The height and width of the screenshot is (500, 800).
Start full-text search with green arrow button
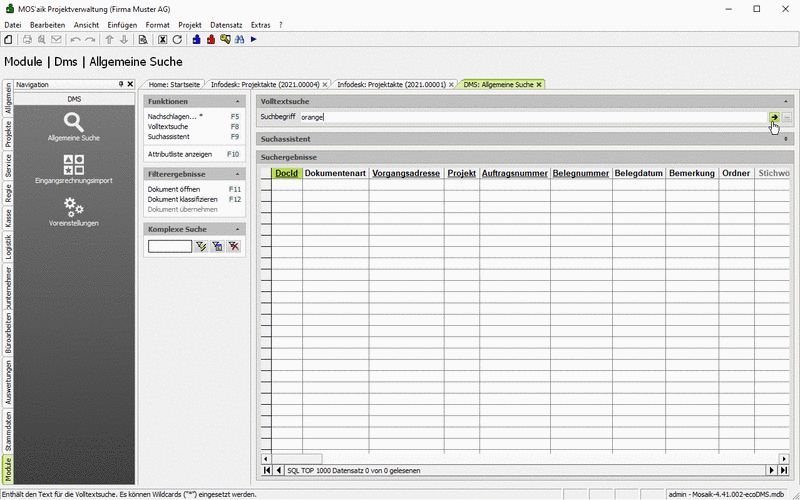[x=774, y=117]
